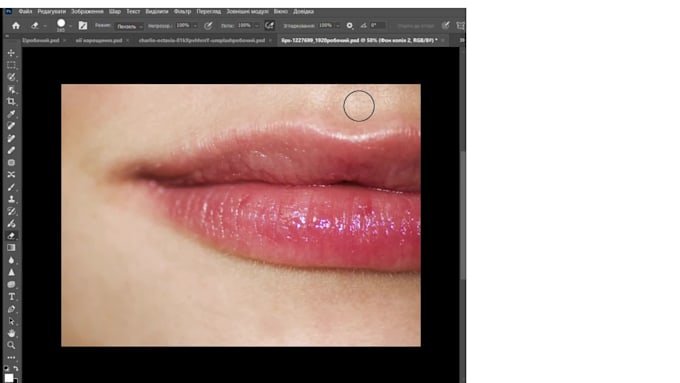Open the Редагувати menu
The width and height of the screenshot is (680, 383).
click(x=52, y=11)
